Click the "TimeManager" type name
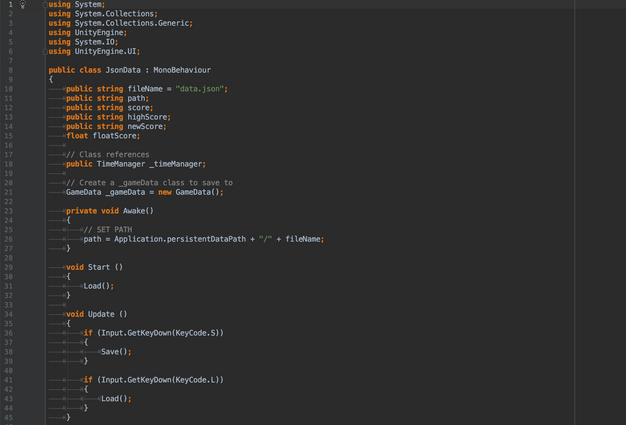 121,164
